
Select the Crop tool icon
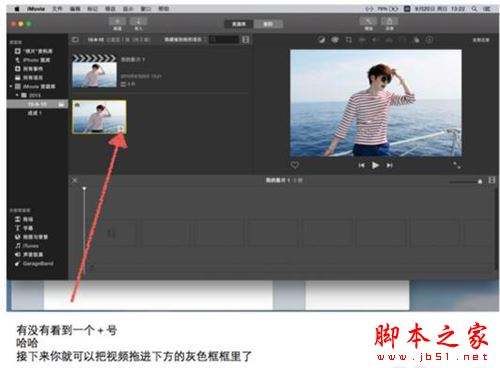349,40
